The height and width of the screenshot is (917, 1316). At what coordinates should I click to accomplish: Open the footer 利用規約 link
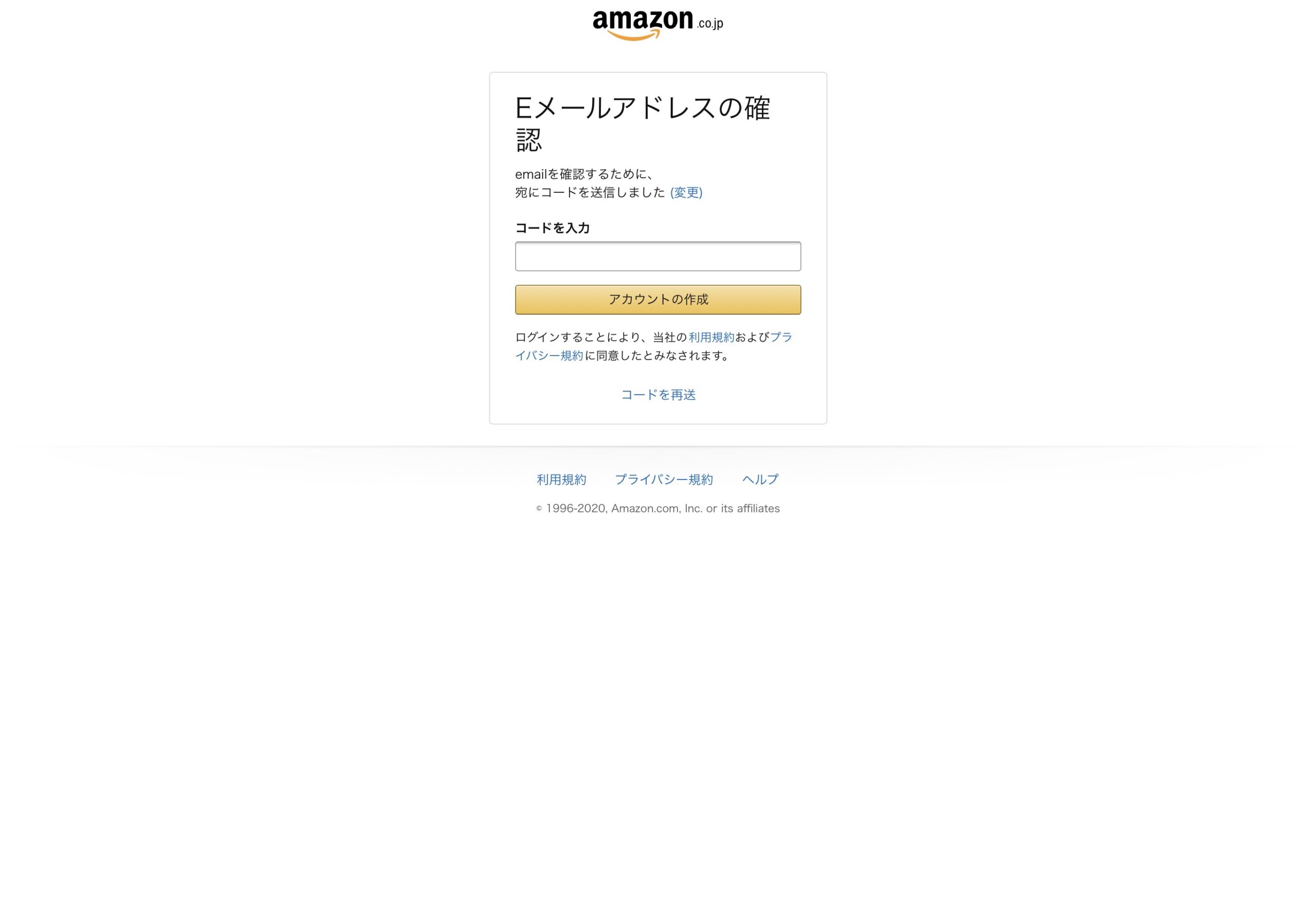point(561,480)
